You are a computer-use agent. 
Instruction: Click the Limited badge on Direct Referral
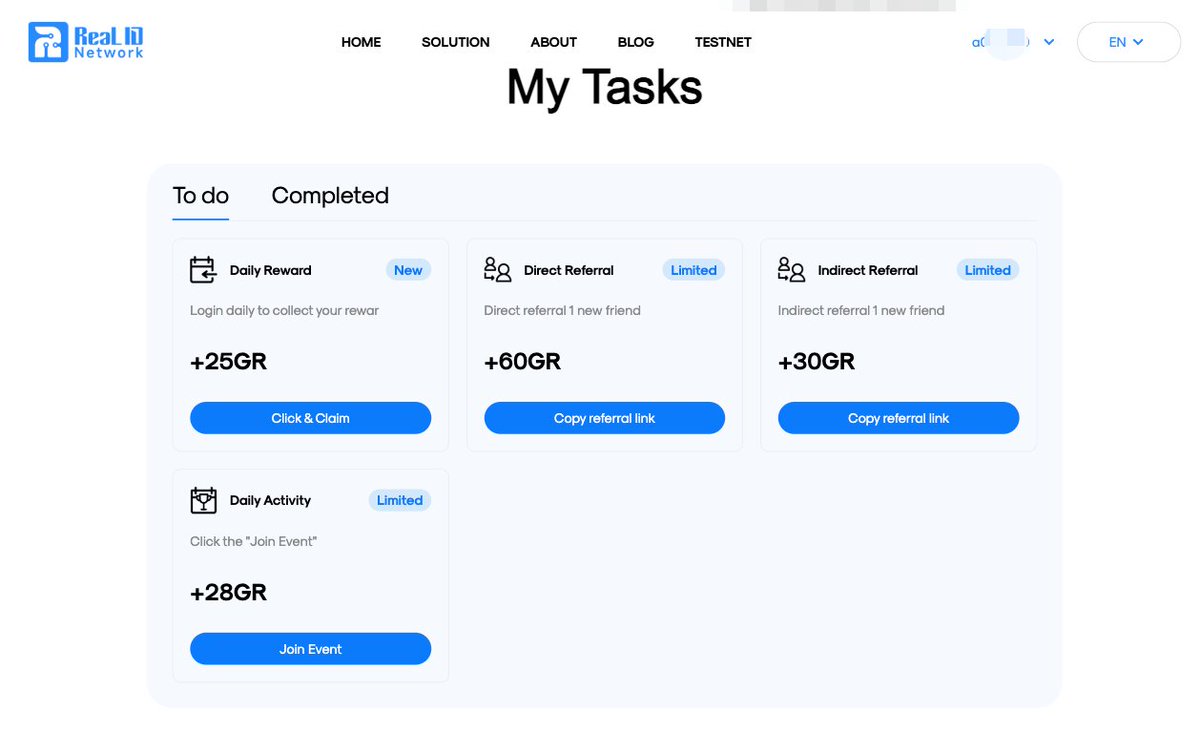693,270
